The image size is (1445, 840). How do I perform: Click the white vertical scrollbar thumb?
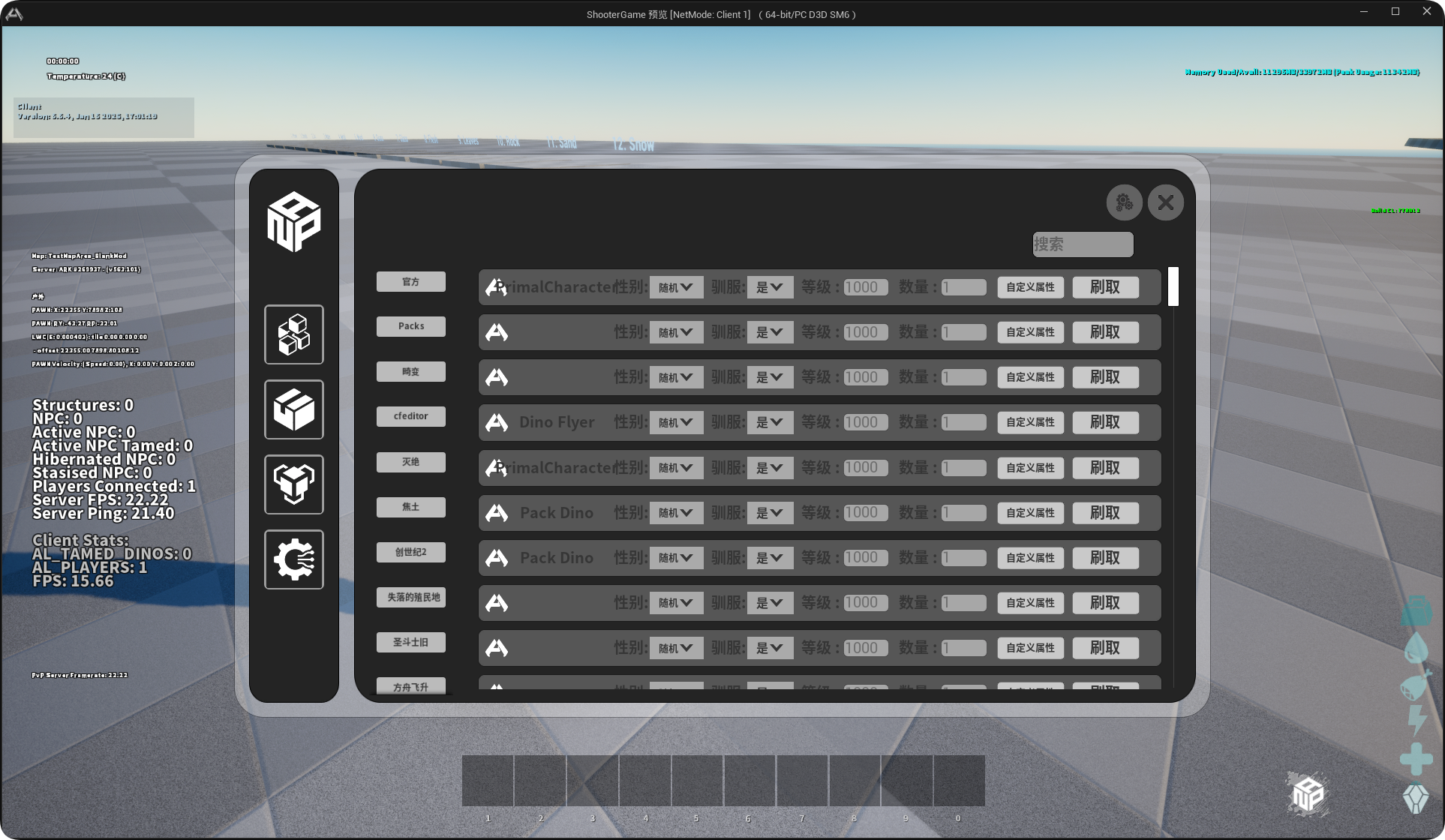[x=1173, y=286]
